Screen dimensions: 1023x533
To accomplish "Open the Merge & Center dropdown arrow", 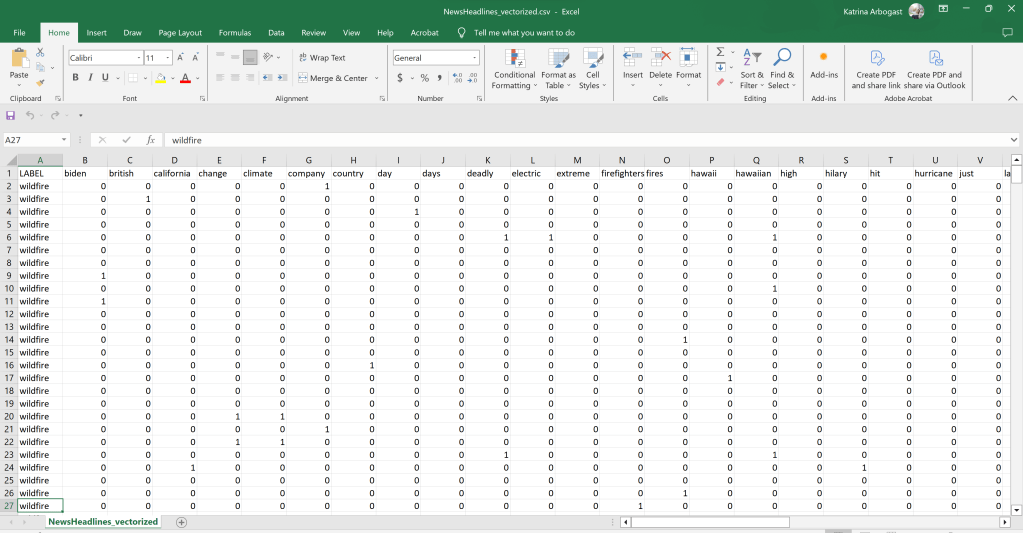I will pyautogui.click(x=374, y=78).
